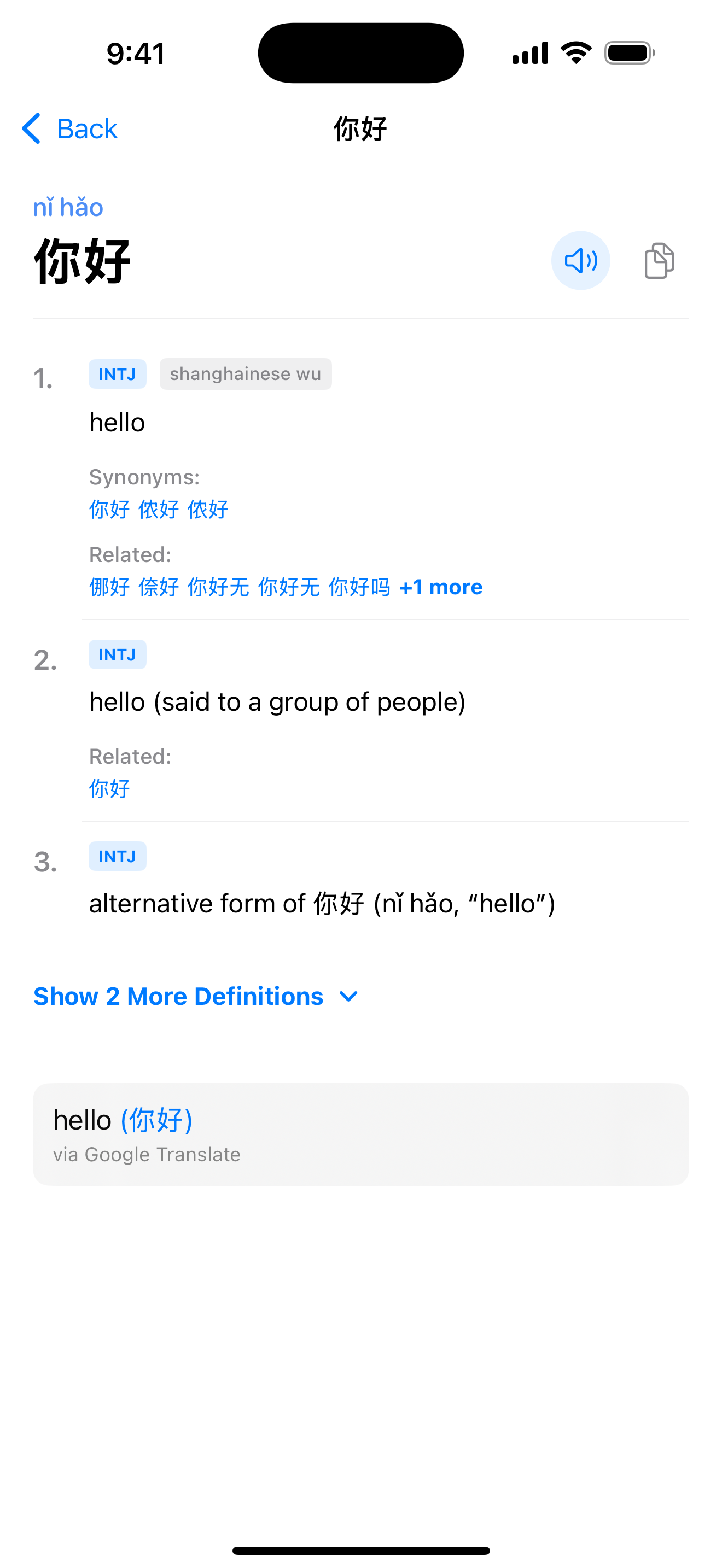Image resolution: width=722 pixels, height=1568 pixels.
Task: Open the first related word 倻好
Action: [109, 587]
